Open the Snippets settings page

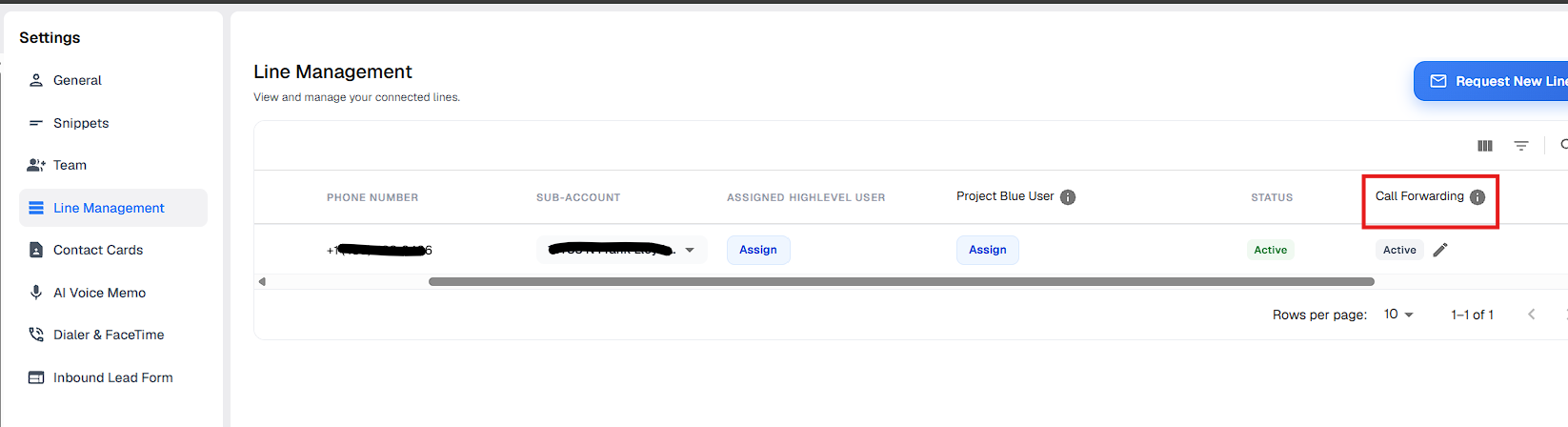click(x=113, y=123)
